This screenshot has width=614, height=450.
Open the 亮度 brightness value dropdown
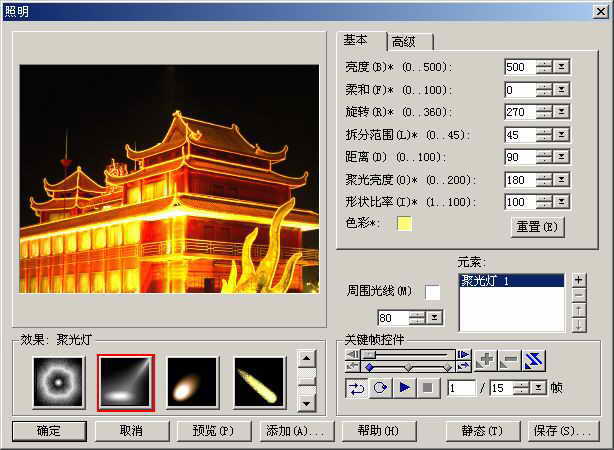(562, 67)
